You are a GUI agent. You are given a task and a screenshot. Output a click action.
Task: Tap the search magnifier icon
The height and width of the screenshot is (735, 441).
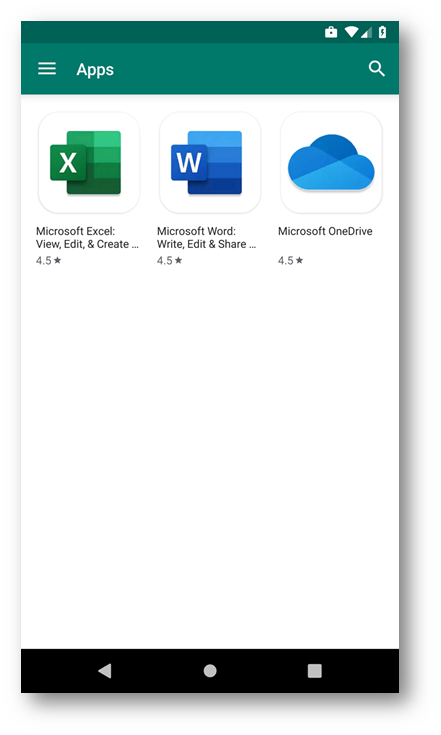click(376, 69)
